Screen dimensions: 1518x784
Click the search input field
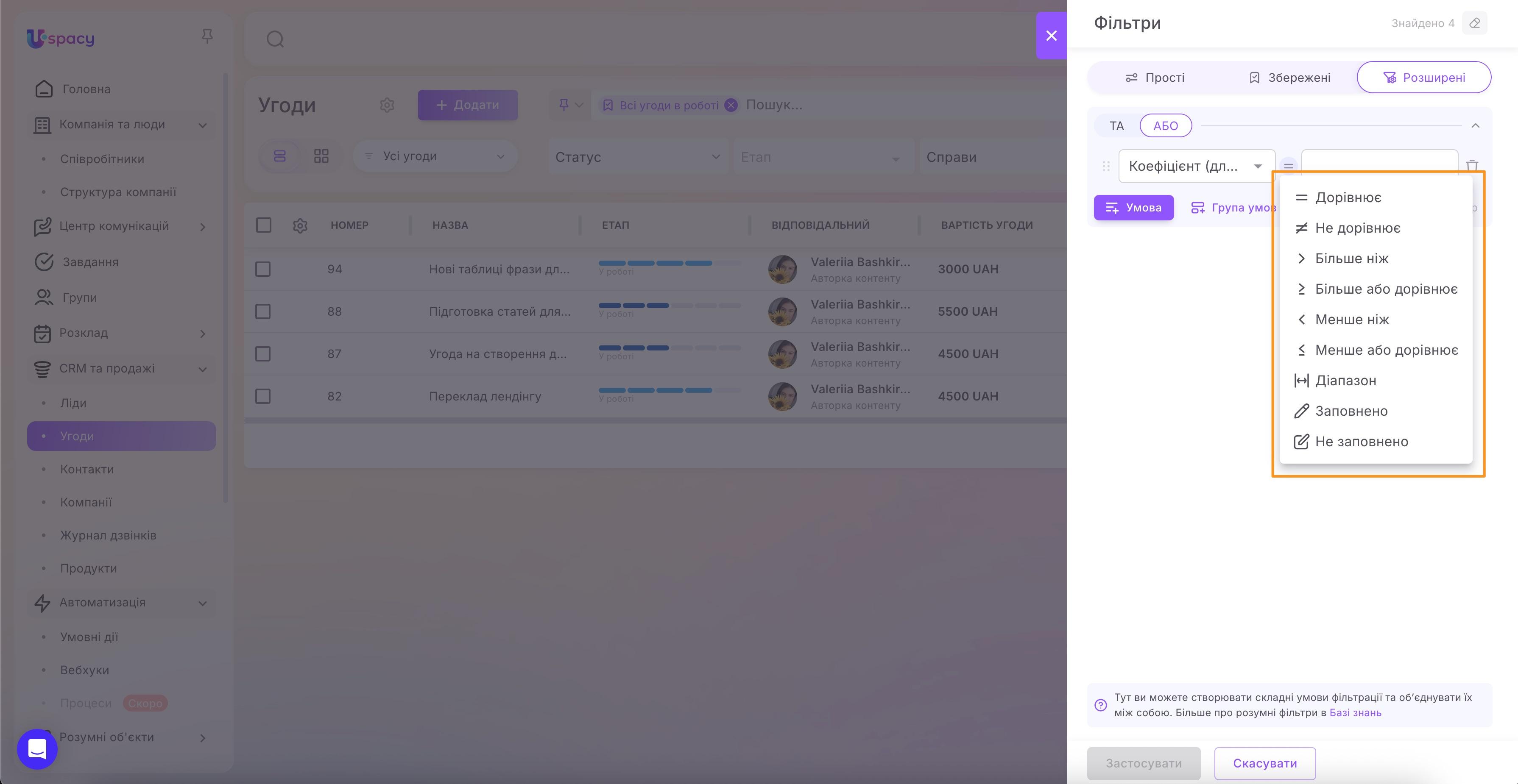pyautogui.click(x=413, y=39)
